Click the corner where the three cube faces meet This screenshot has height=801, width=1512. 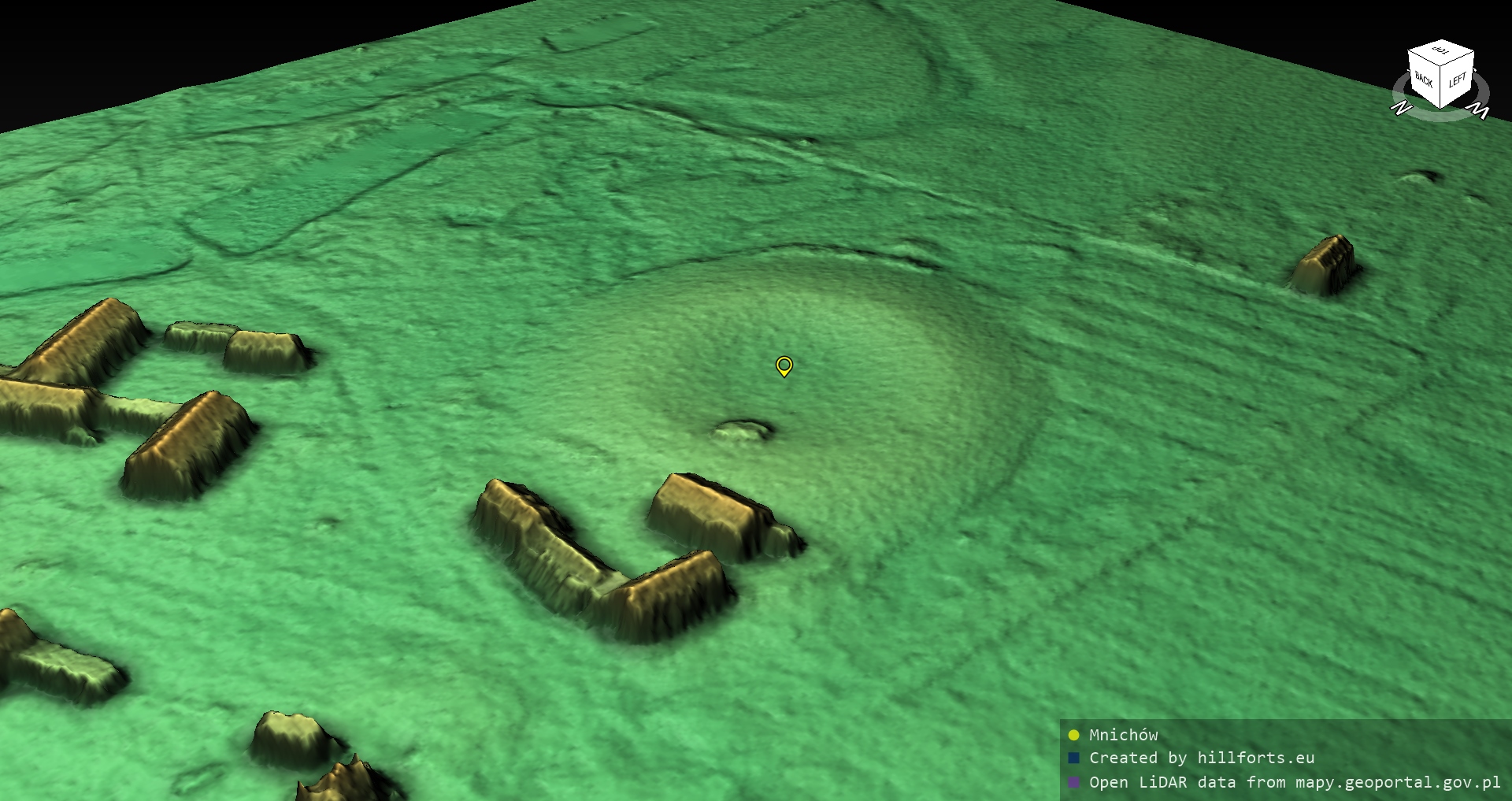[1441, 68]
